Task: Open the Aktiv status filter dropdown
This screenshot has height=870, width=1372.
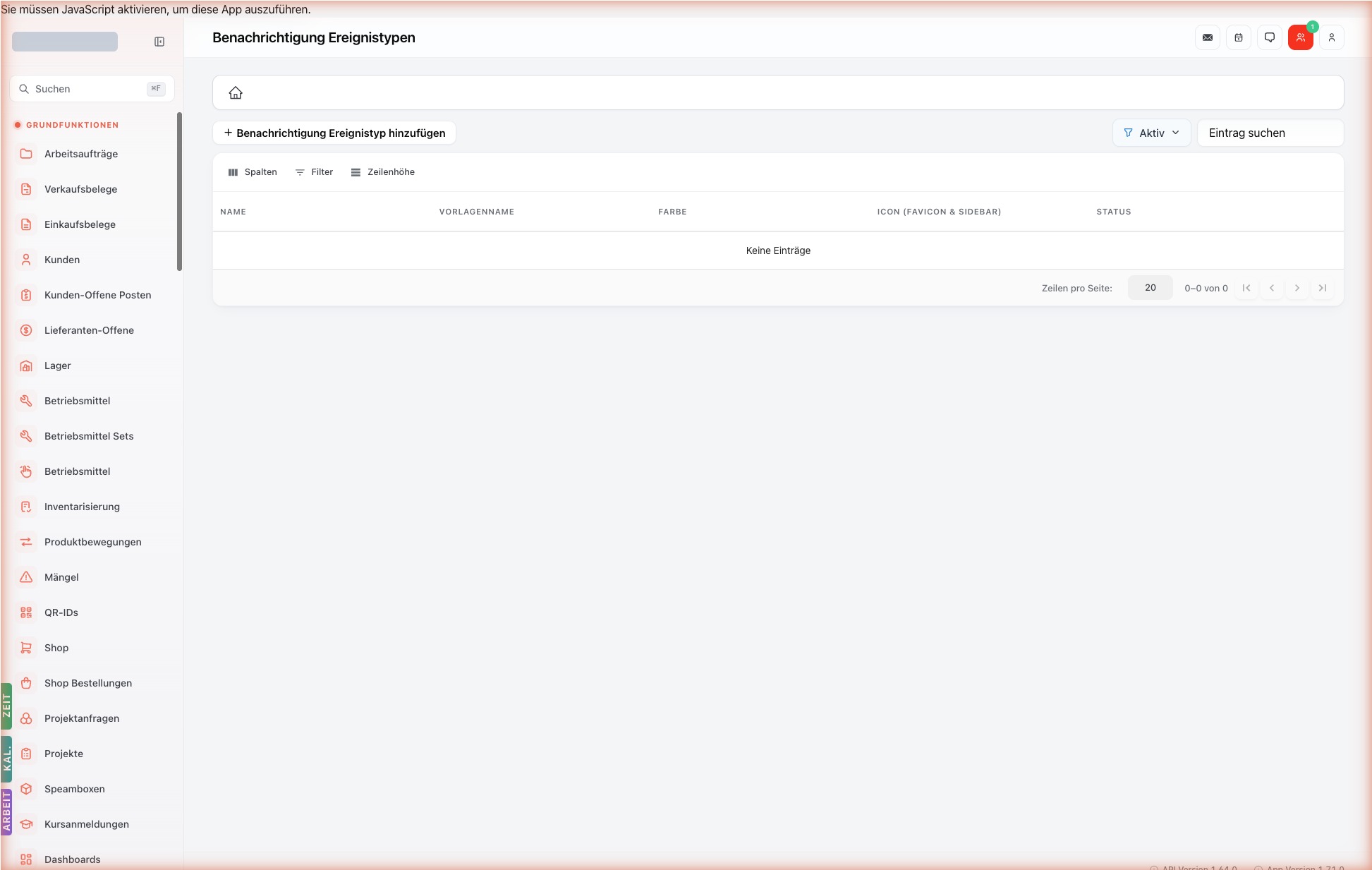Action: [x=1151, y=133]
